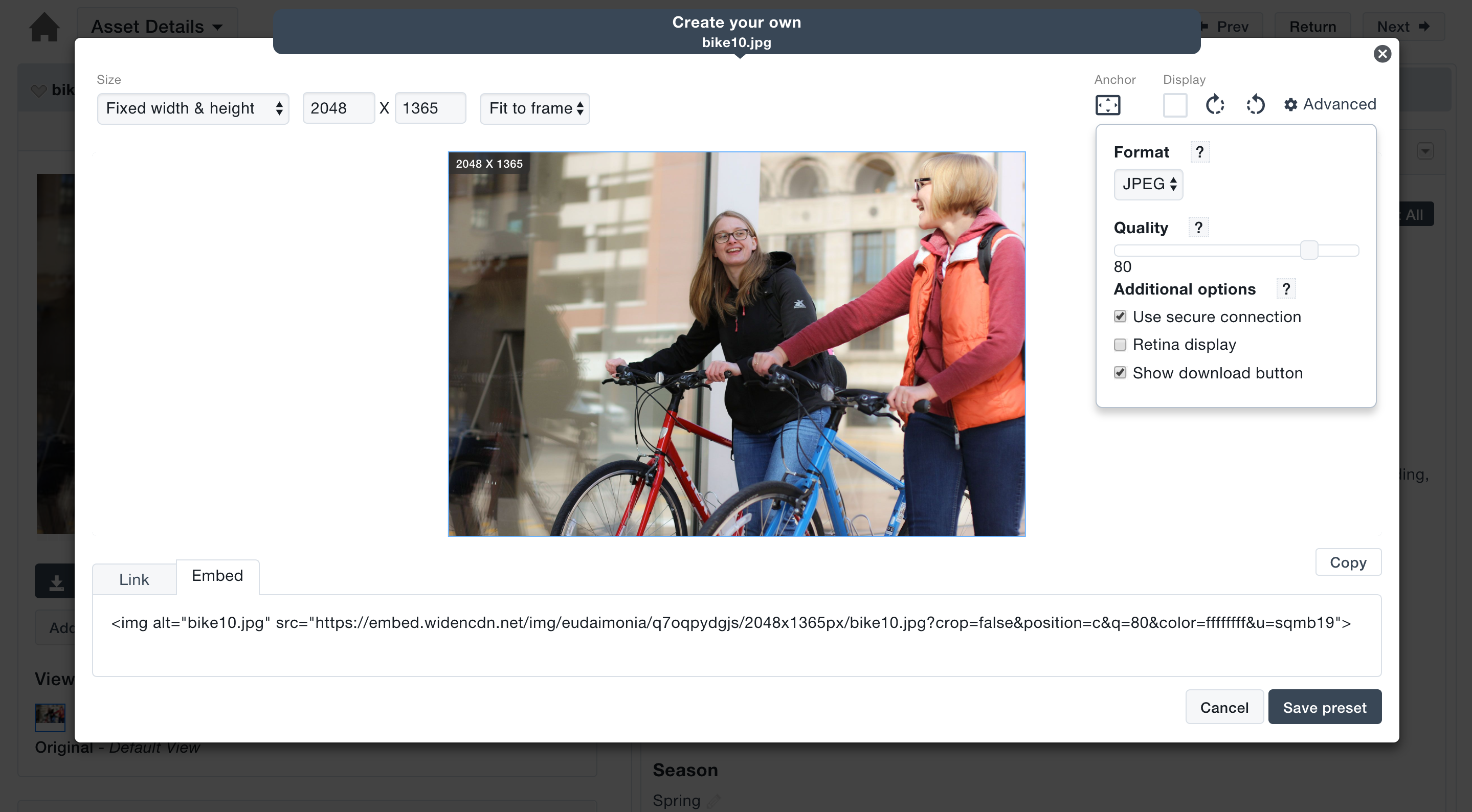Open Additional options help icon

[x=1286, y=289]
